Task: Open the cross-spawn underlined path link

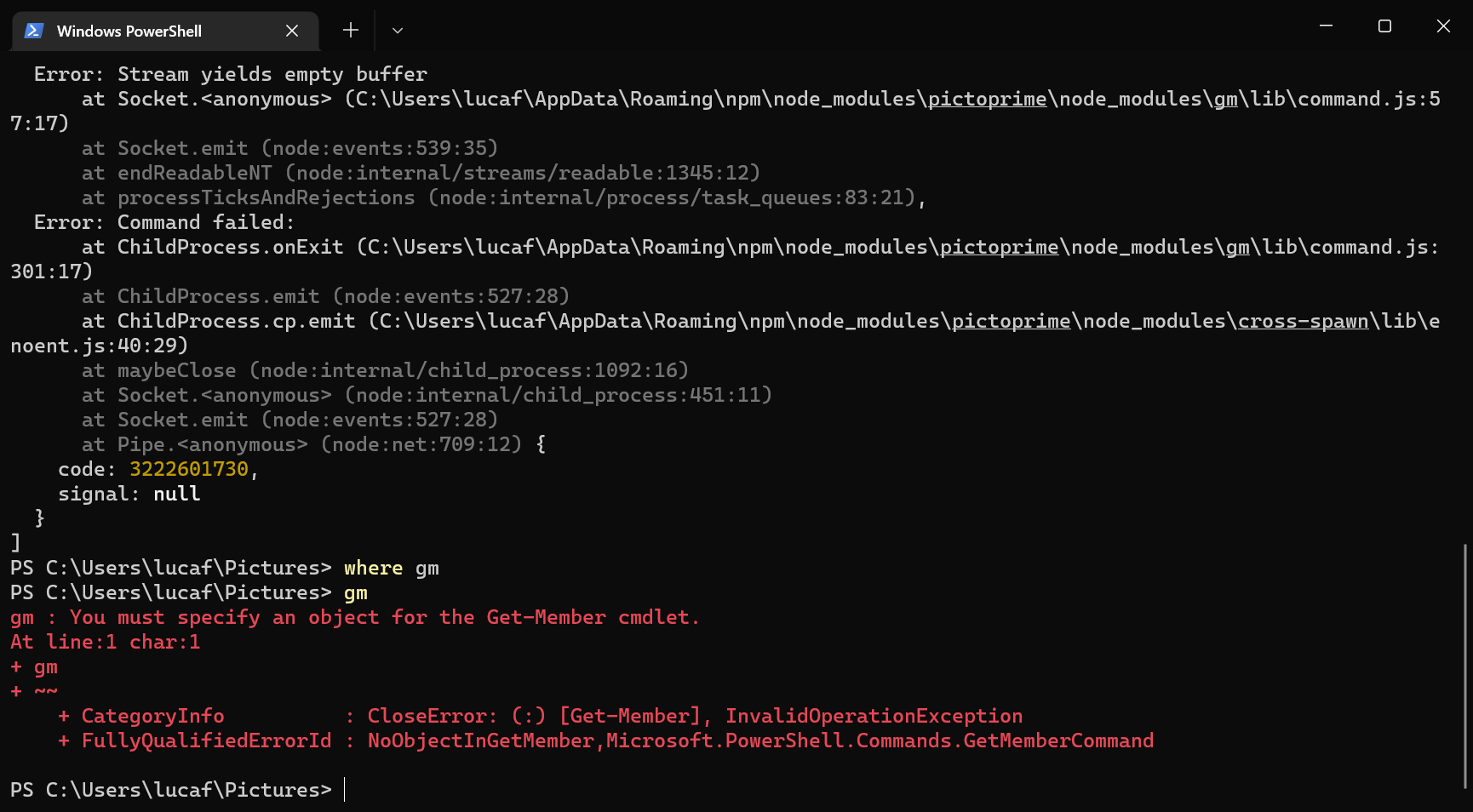Action: tap(1303, 321)
